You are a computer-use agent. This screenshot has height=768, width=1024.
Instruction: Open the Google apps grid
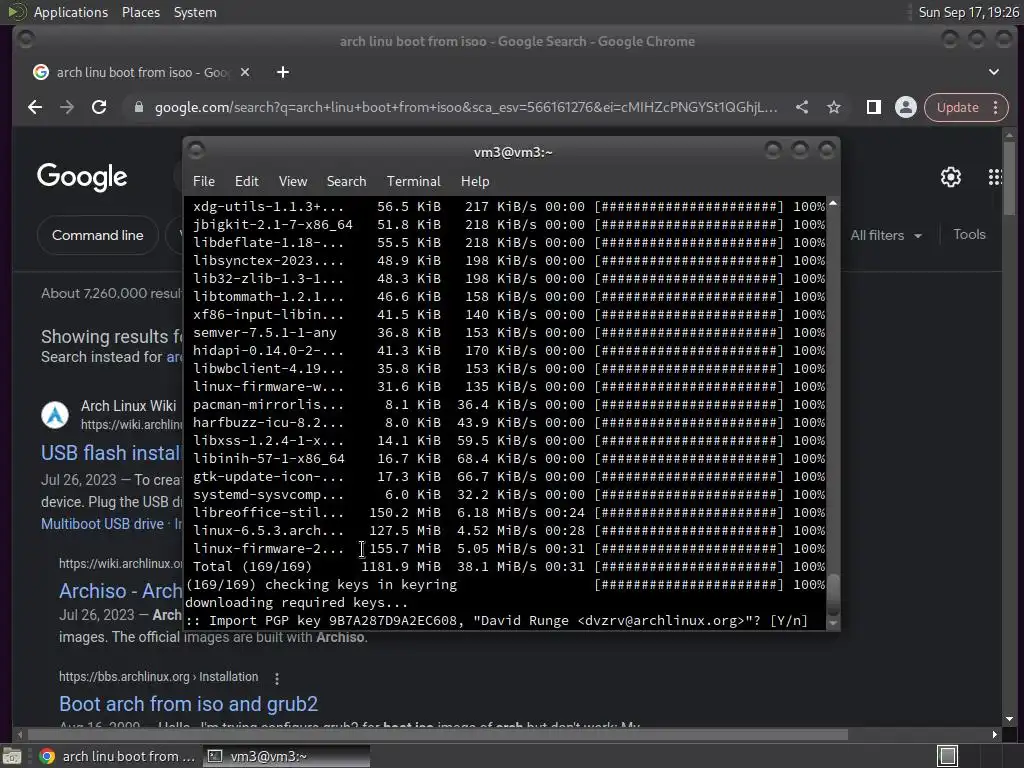pyautogui.click(x=995, y=177)
